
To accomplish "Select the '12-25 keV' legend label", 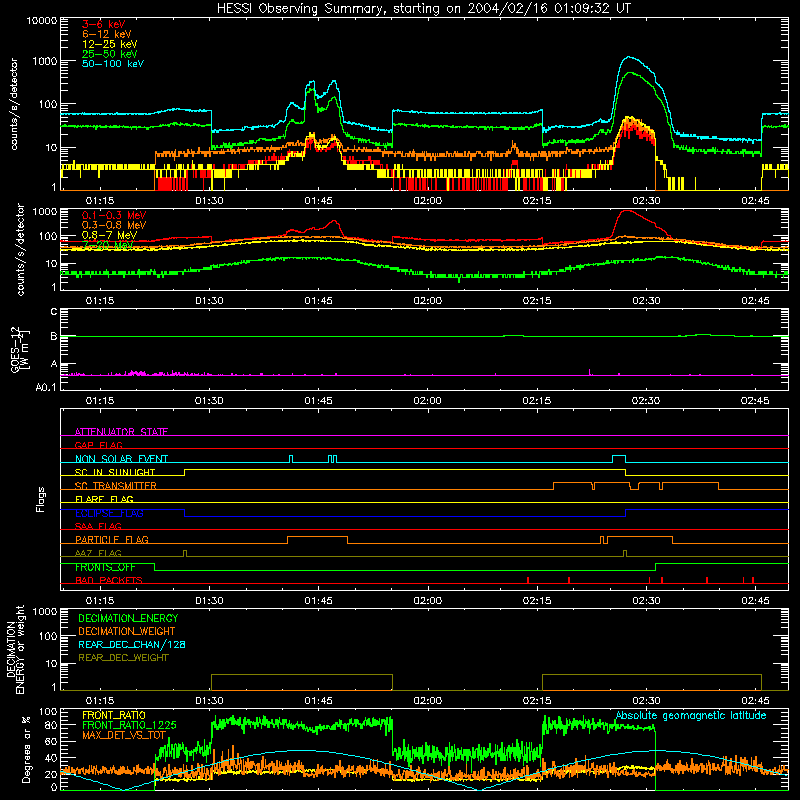I will pos(109,44).
